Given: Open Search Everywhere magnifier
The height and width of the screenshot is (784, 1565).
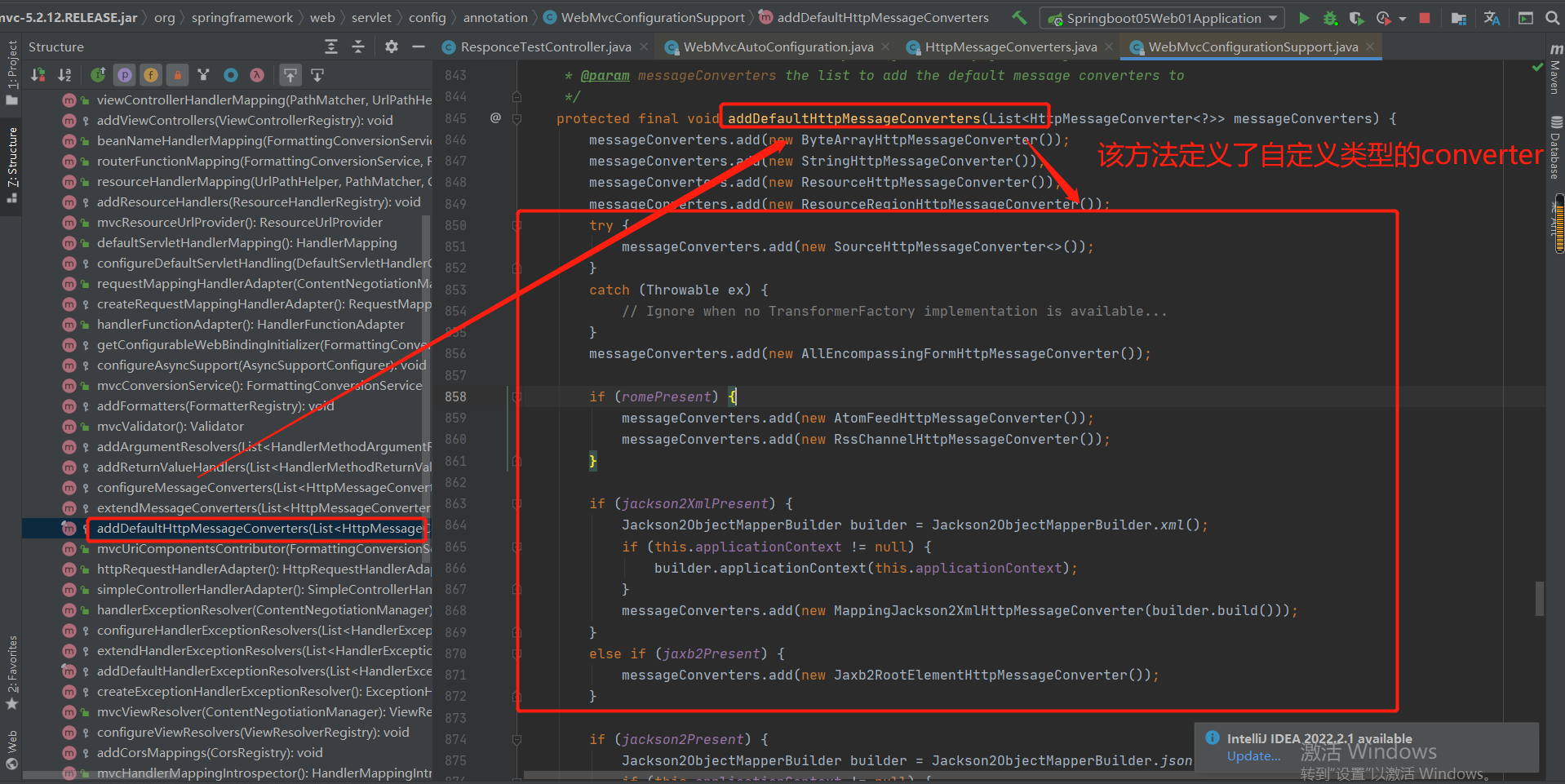Looking at the screenshot, I should tap(1552, 18).
